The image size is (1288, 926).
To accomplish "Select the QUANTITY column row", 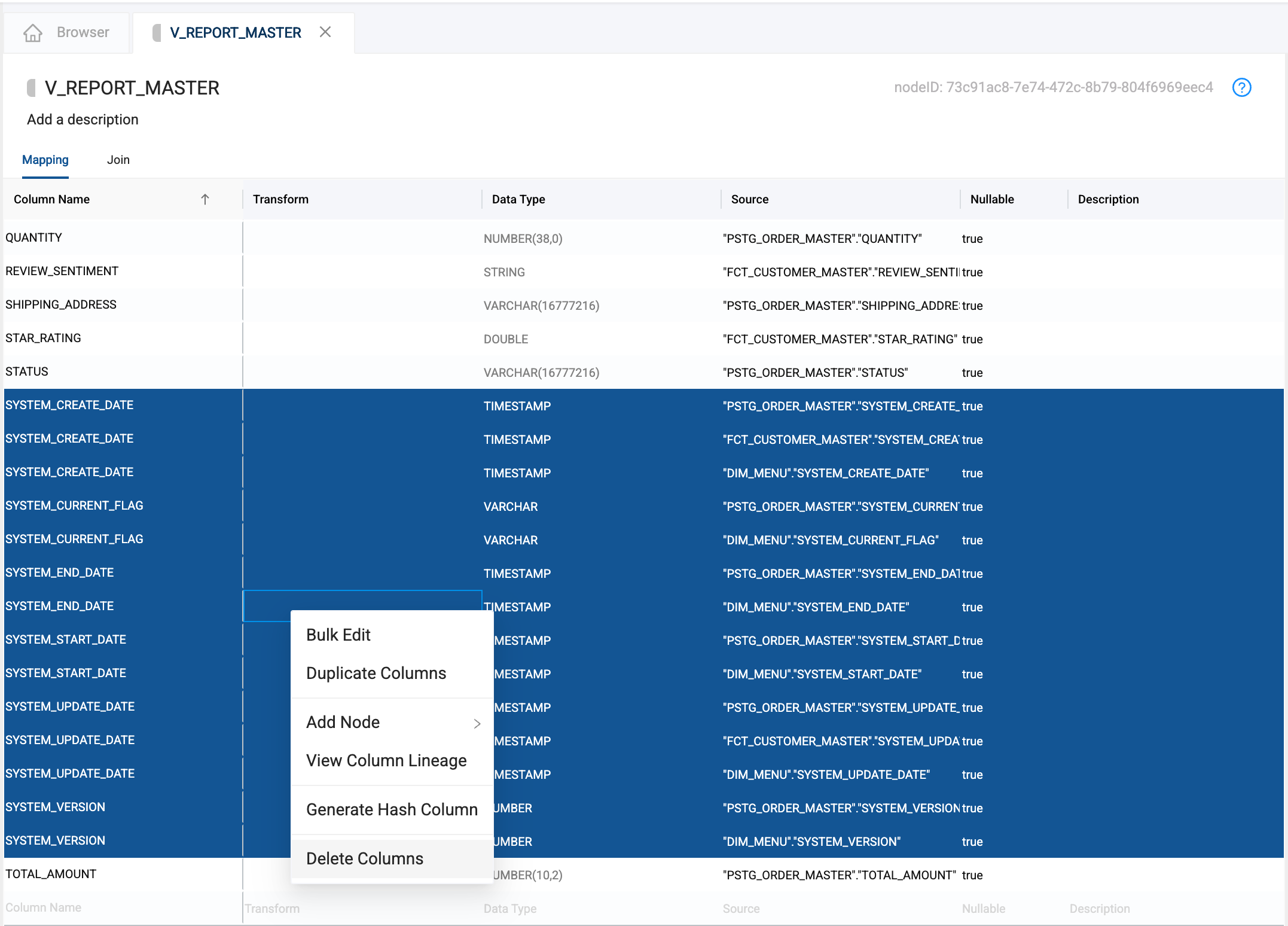I will pos(33,237).
